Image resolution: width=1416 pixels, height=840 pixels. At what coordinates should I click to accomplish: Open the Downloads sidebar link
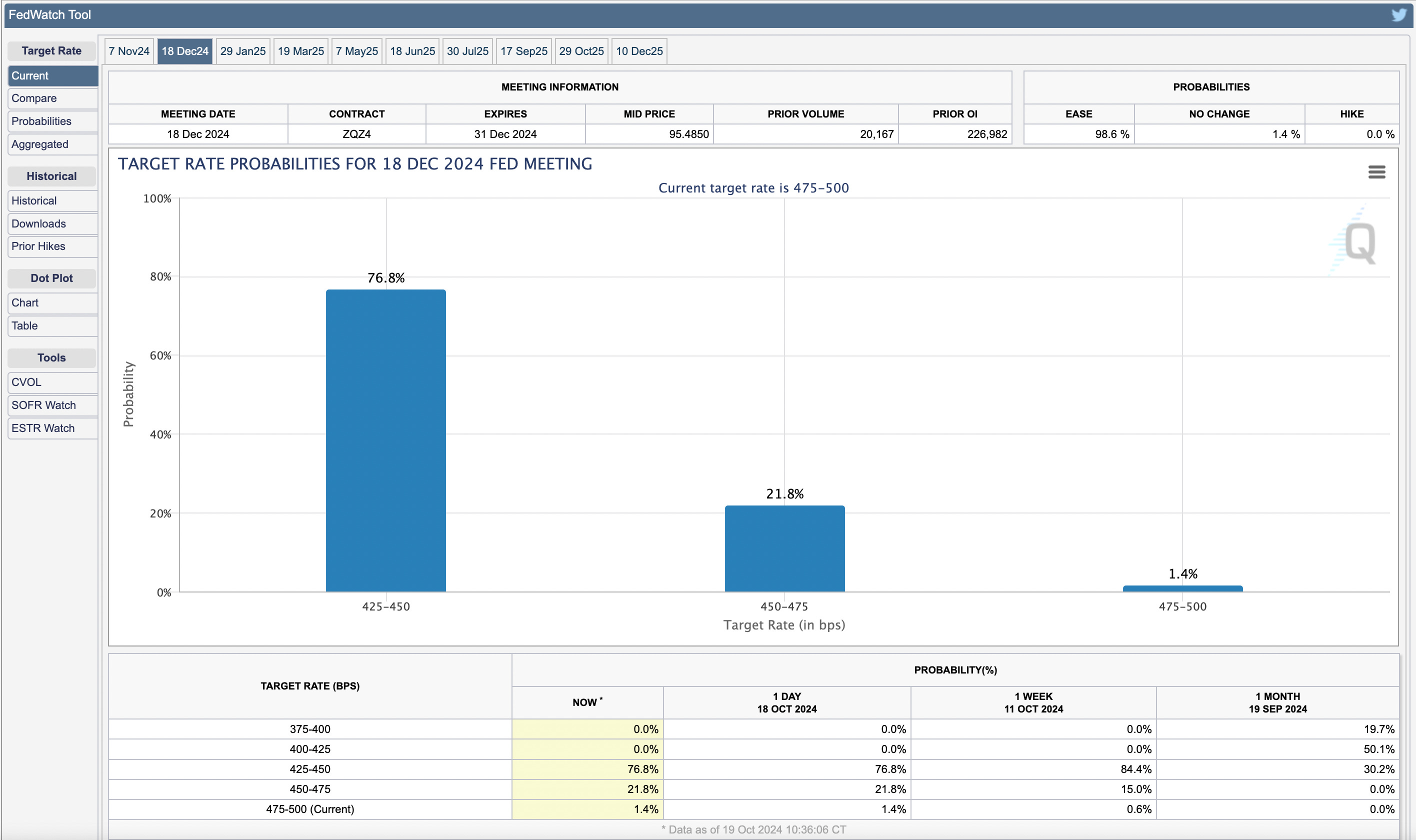(38, 223)
